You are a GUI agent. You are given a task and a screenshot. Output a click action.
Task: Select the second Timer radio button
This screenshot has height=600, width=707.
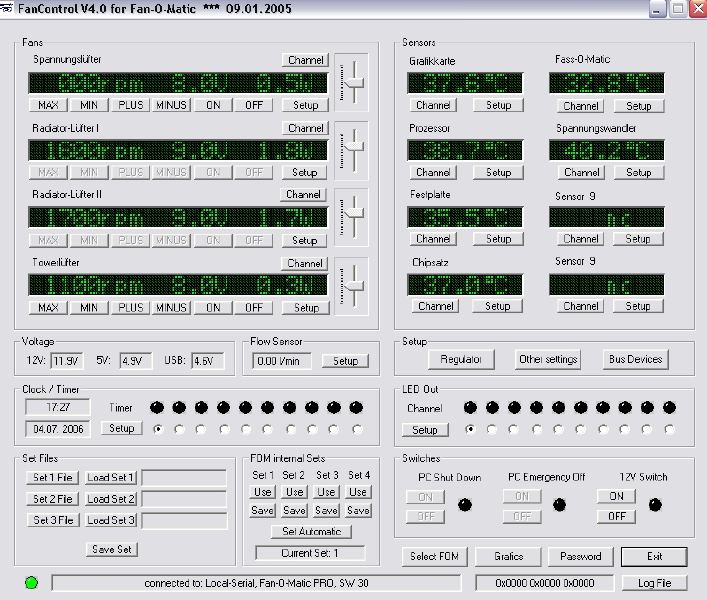click(179, 429)
